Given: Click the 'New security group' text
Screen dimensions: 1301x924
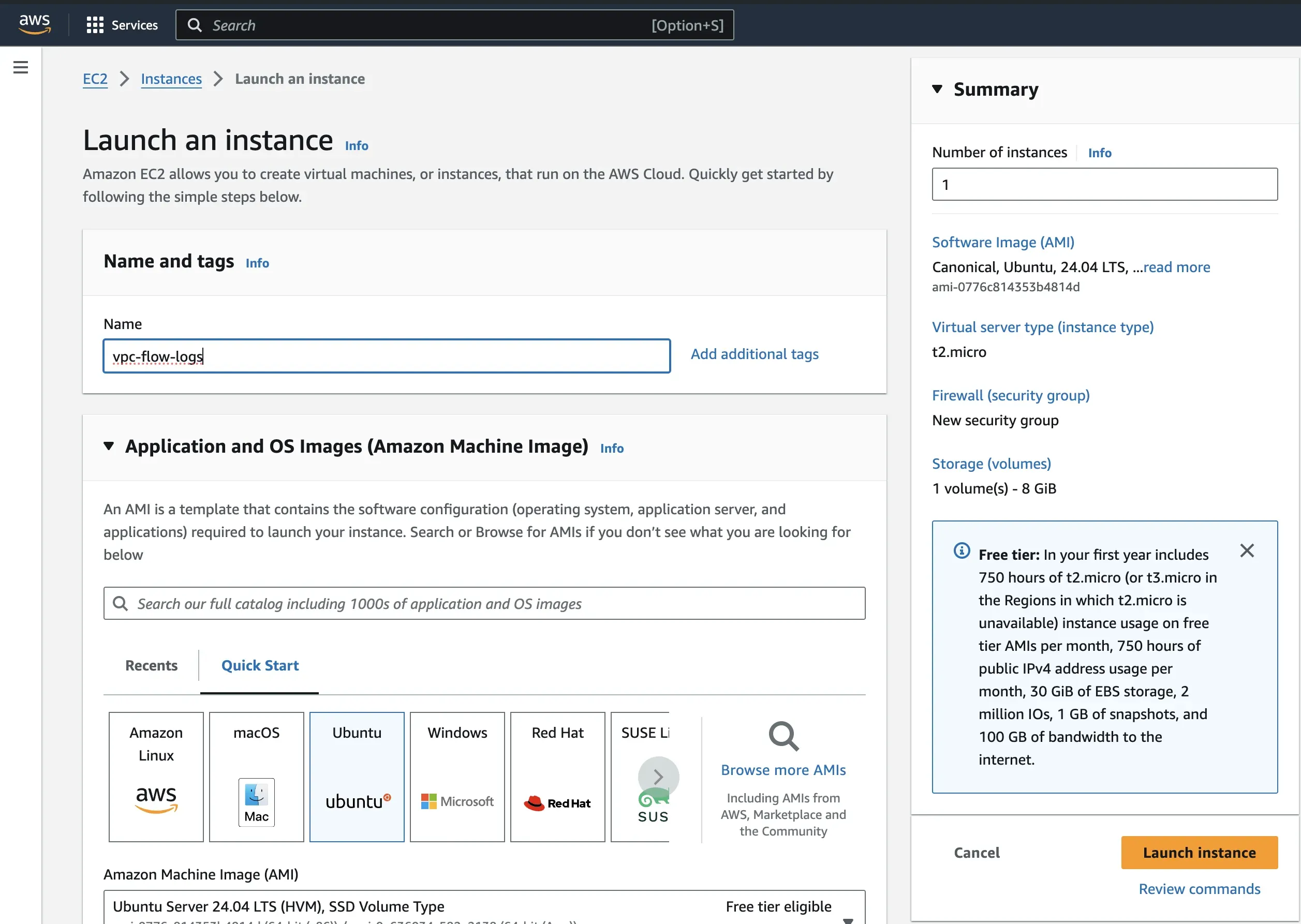Looking at the screenshot, I should [x=995, y=420].
